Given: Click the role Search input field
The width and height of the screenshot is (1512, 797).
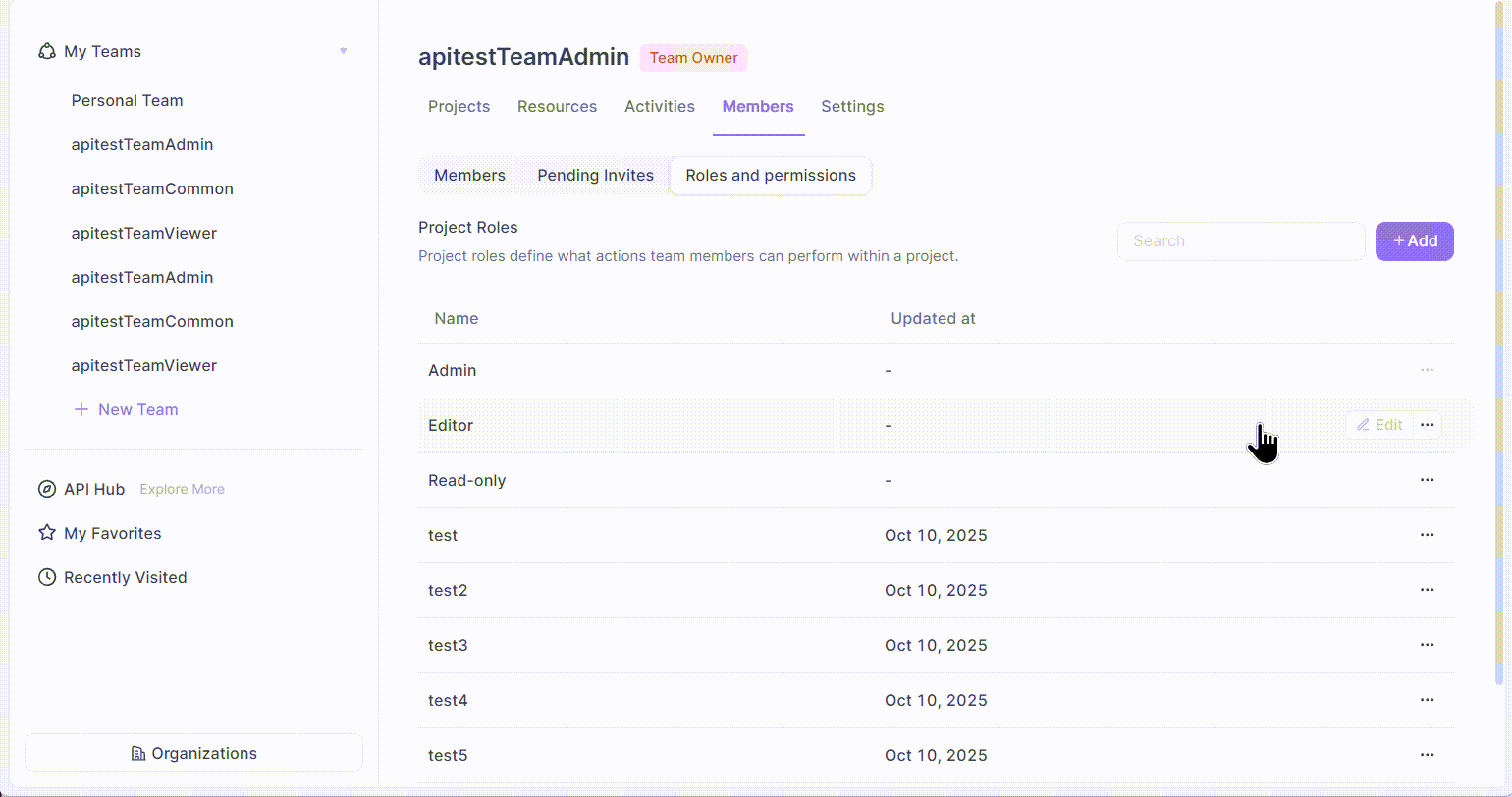Looking at the screenshot, I should (1240, 241).
